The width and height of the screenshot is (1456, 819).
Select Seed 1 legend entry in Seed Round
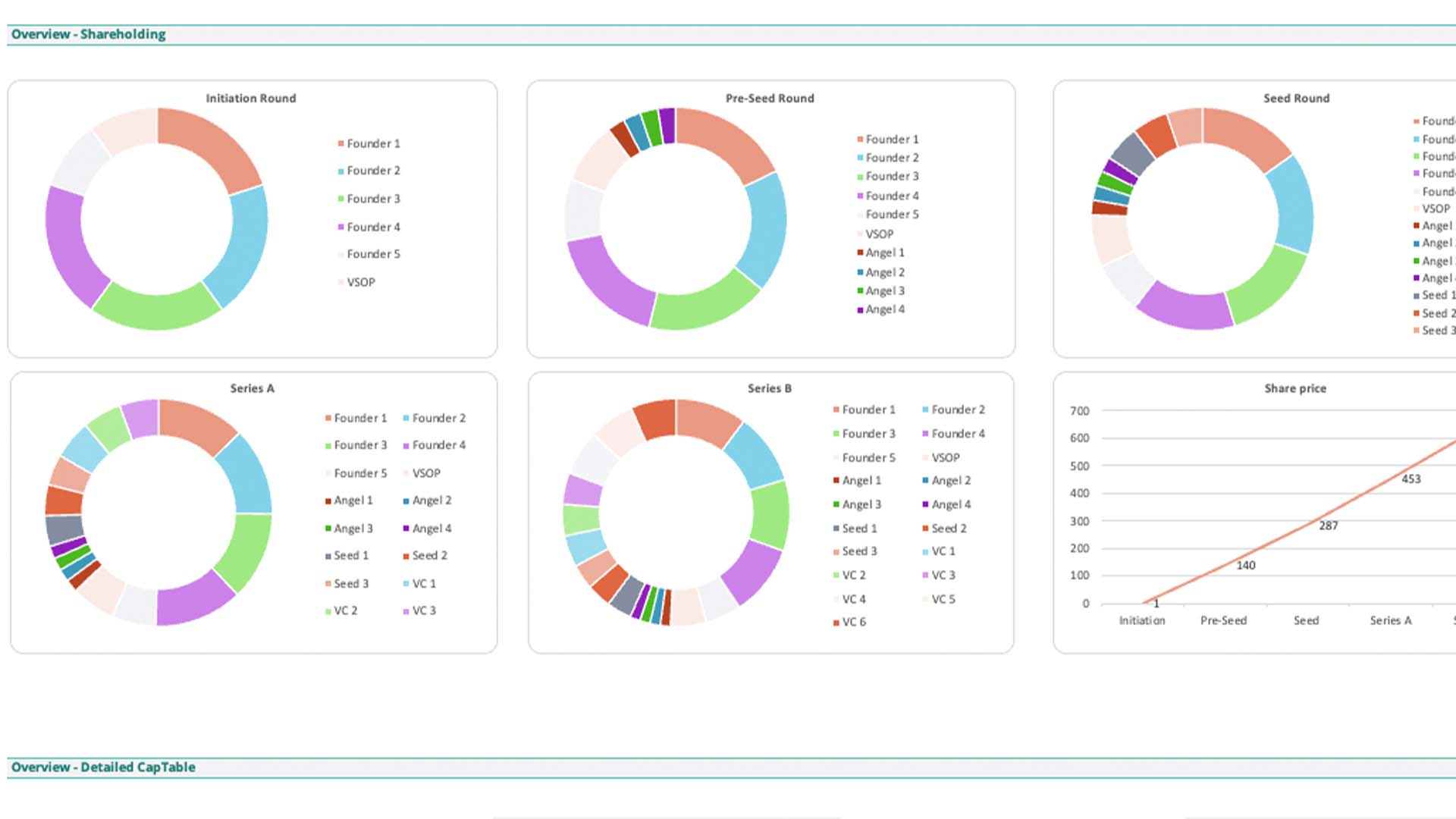pyautogui.click(x=1436, y=295)
